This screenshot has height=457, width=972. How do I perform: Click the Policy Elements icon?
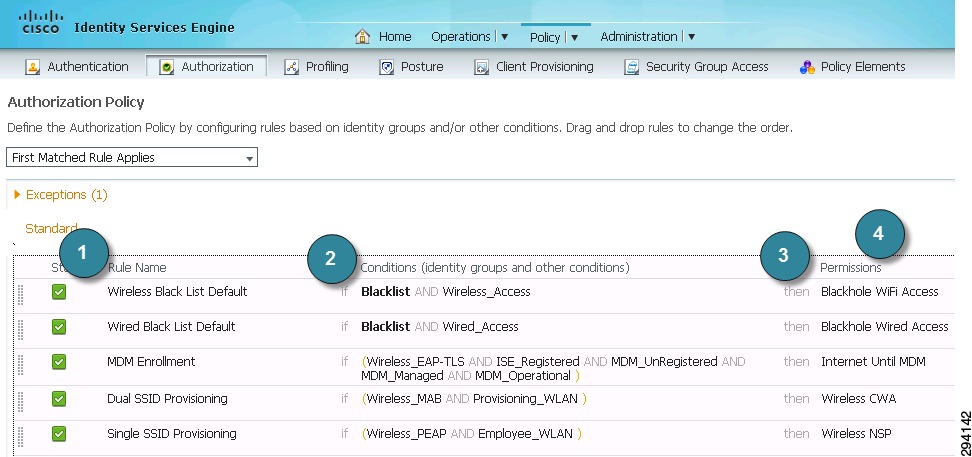806,67
